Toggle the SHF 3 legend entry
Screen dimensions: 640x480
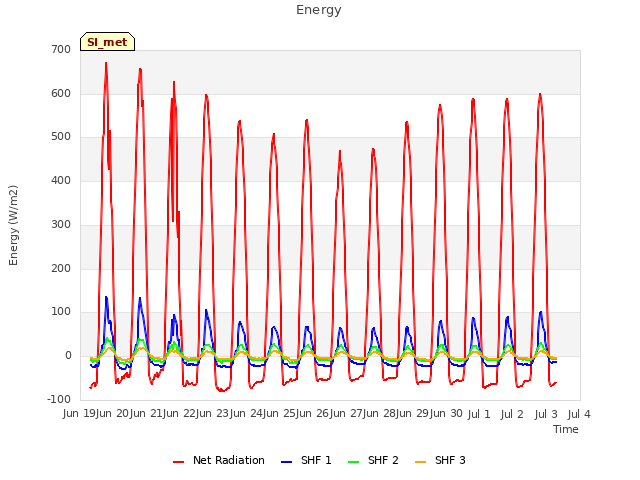[440, 460]
